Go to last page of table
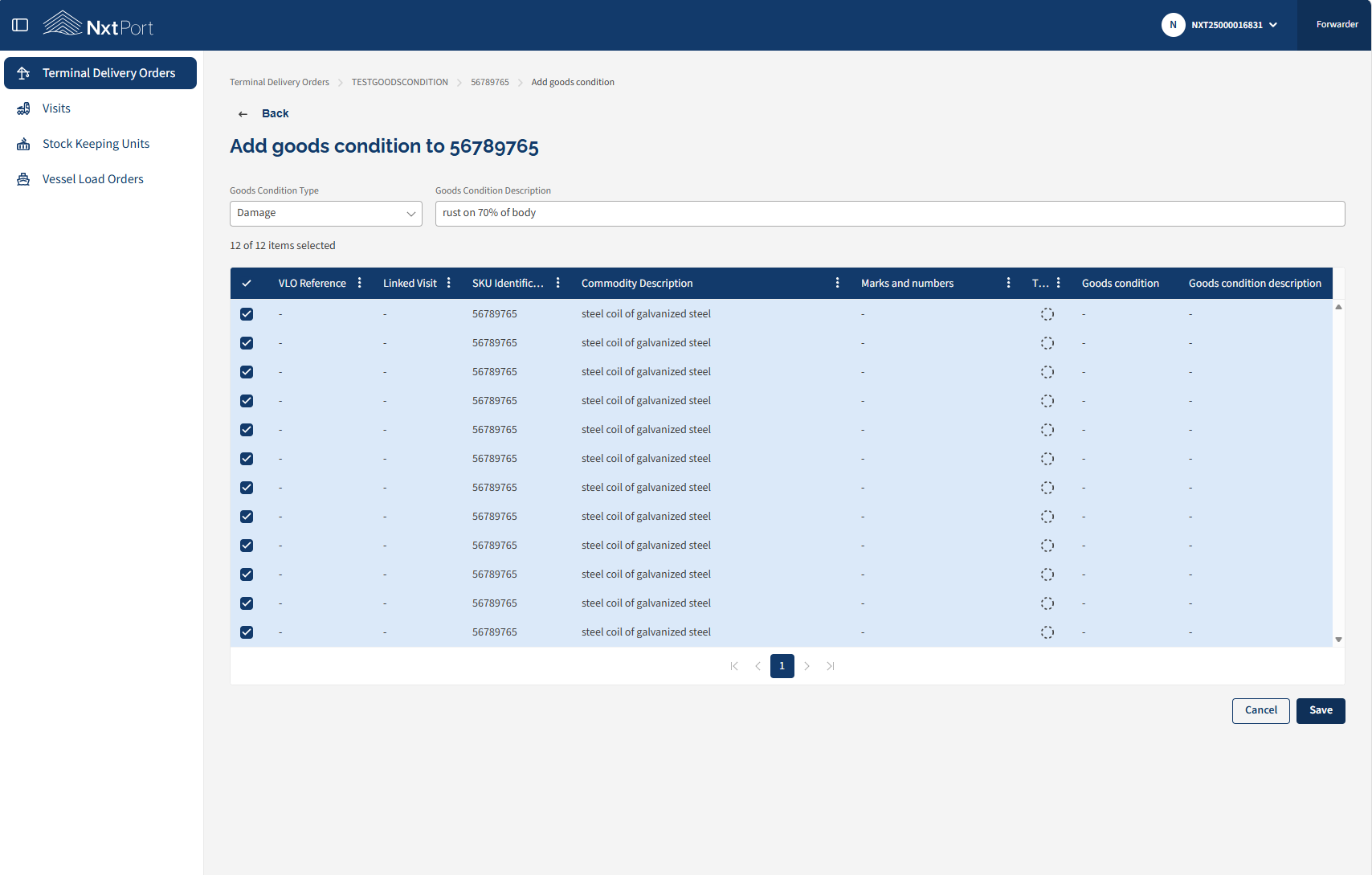This screenshot has width=1372, height=875. [831, 666]
